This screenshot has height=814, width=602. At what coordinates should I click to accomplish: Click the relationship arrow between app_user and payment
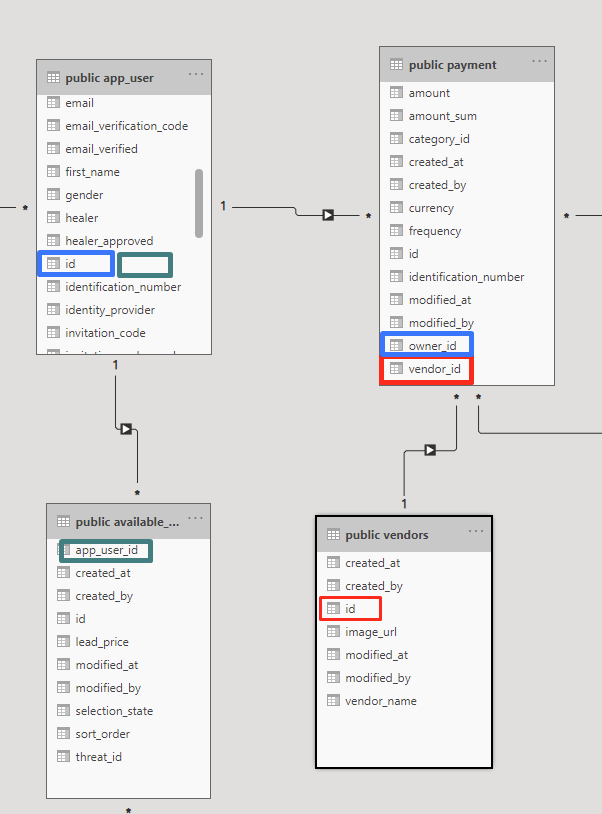tap(328, 215)
